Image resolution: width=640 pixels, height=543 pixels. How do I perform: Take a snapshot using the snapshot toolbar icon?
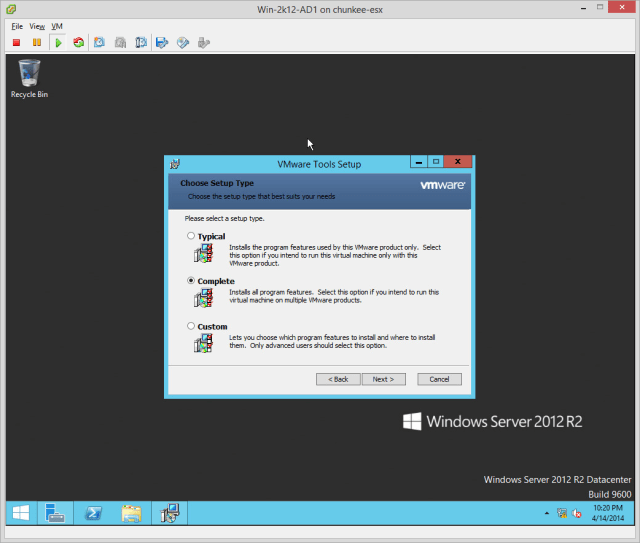[x=99, y=42]
